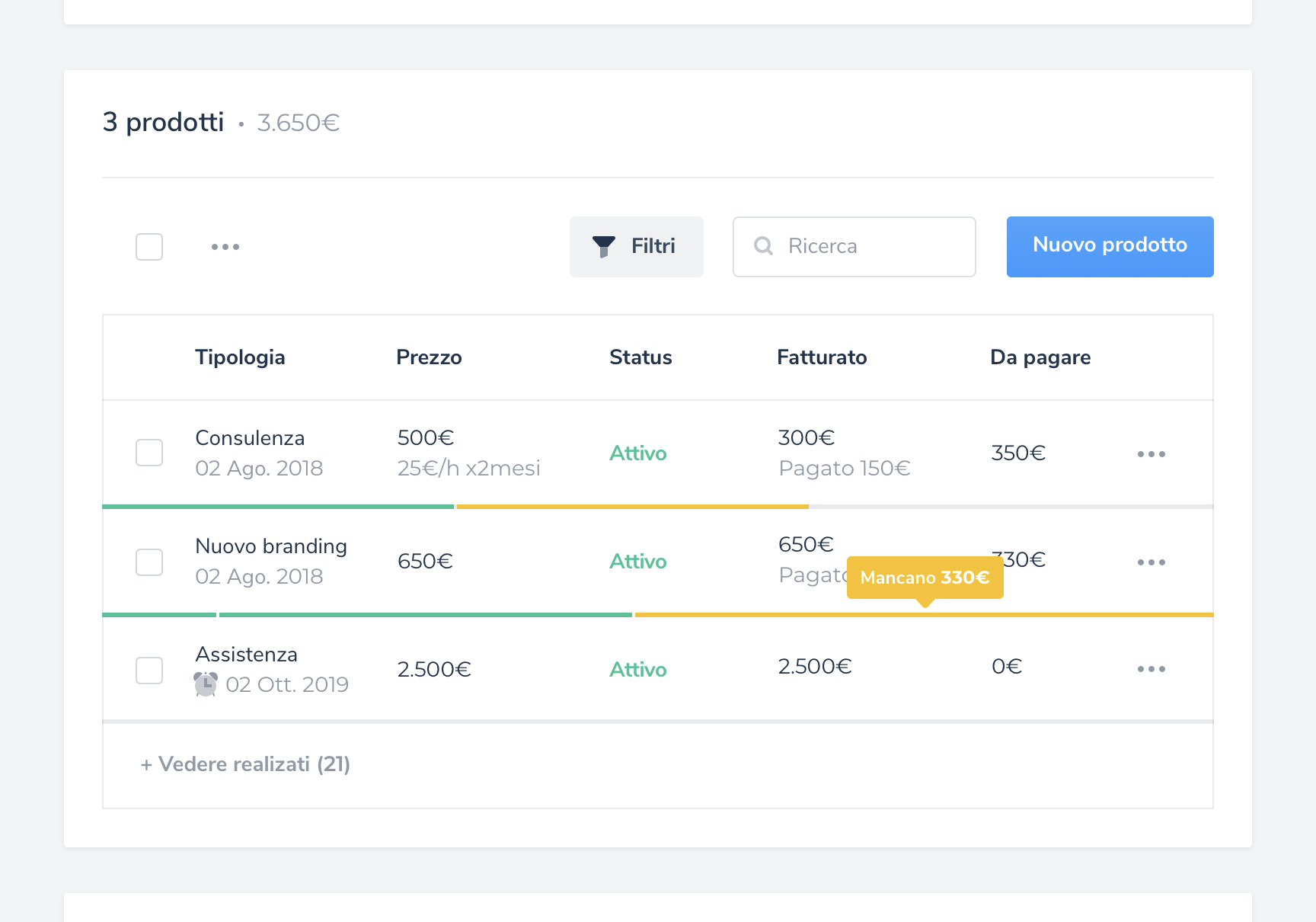Image resolution: width=1316 pixels, height=922 pixels.
Task: Toggle the select-all checkbox in toolbar
Action: point(149,247)
